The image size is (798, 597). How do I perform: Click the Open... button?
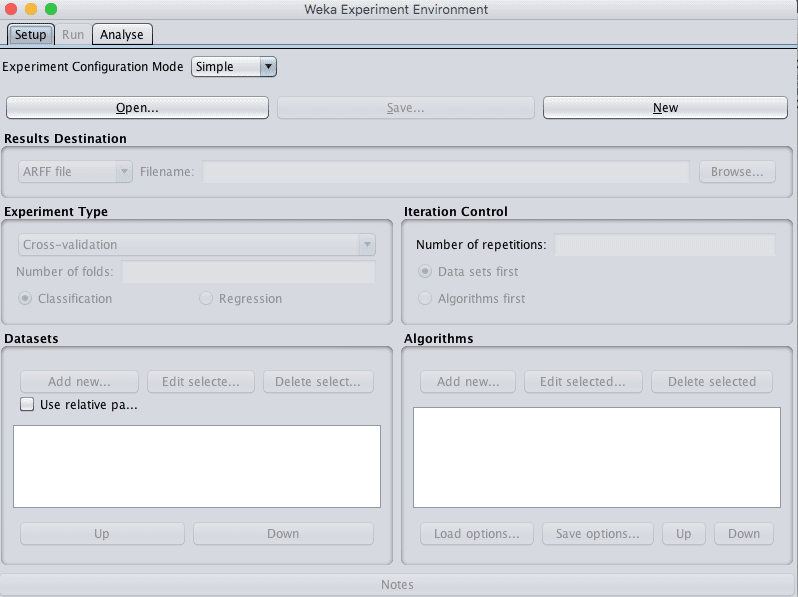[x=137, y=108]
